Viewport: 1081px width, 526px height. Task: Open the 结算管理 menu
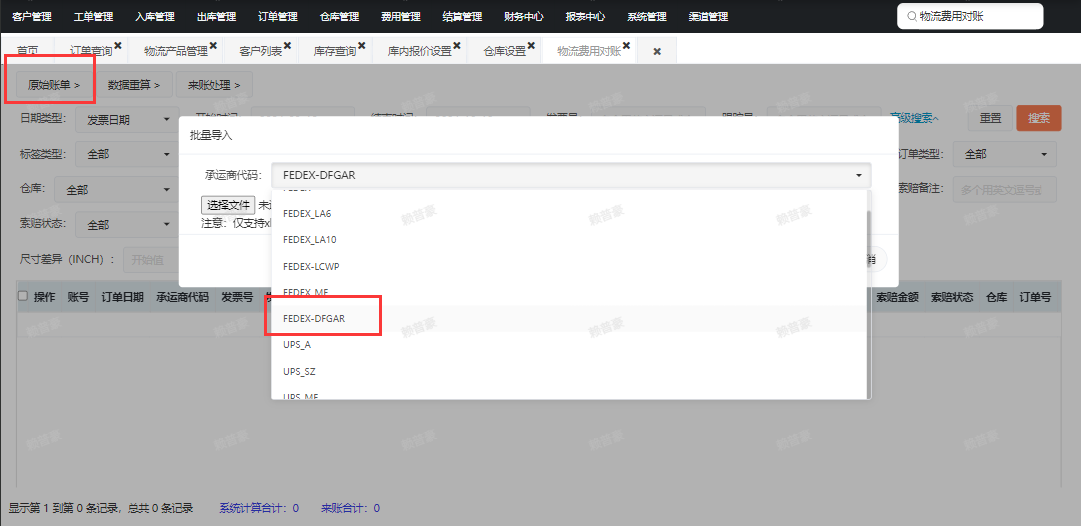click(463, 17)
